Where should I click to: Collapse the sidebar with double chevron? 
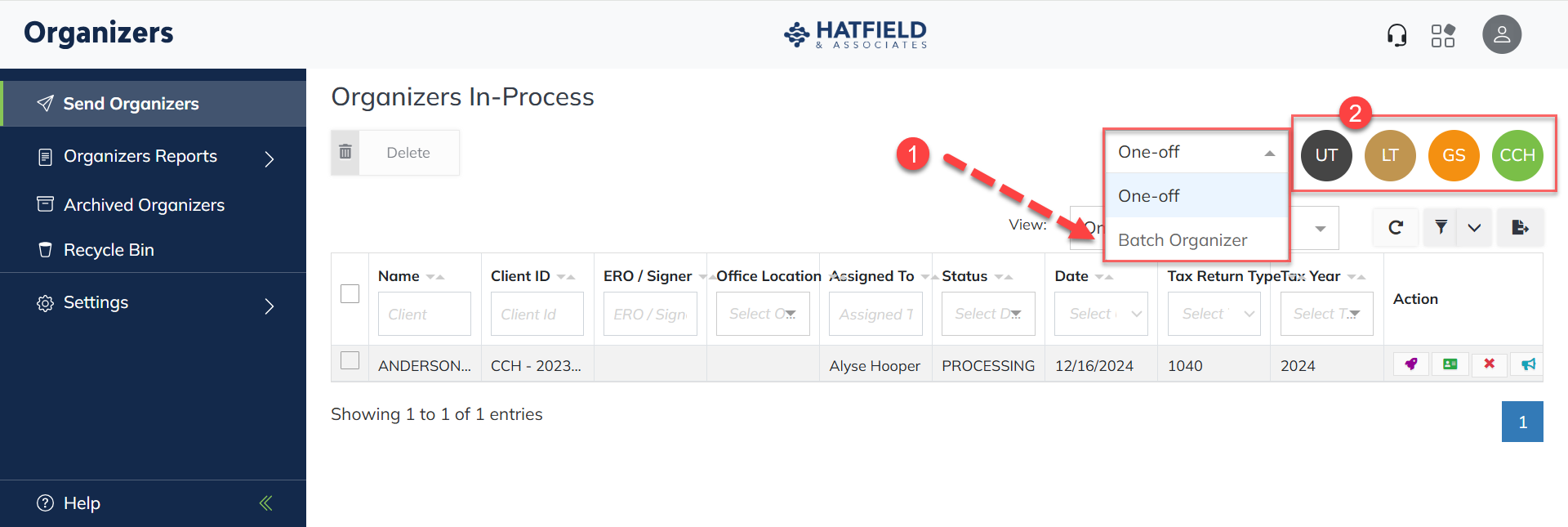click(x=265, y=503)
